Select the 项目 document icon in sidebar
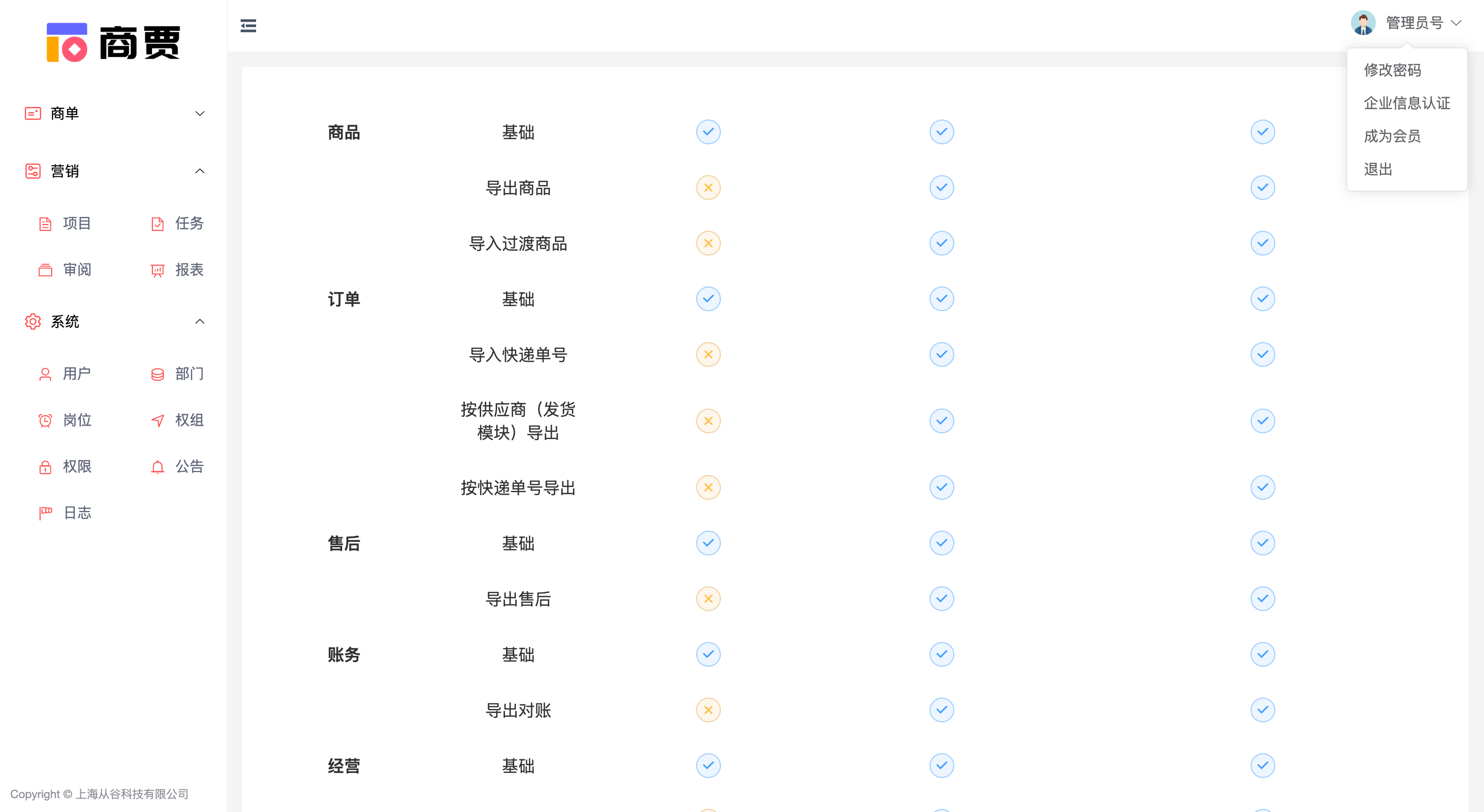 [x=46, y=224]
